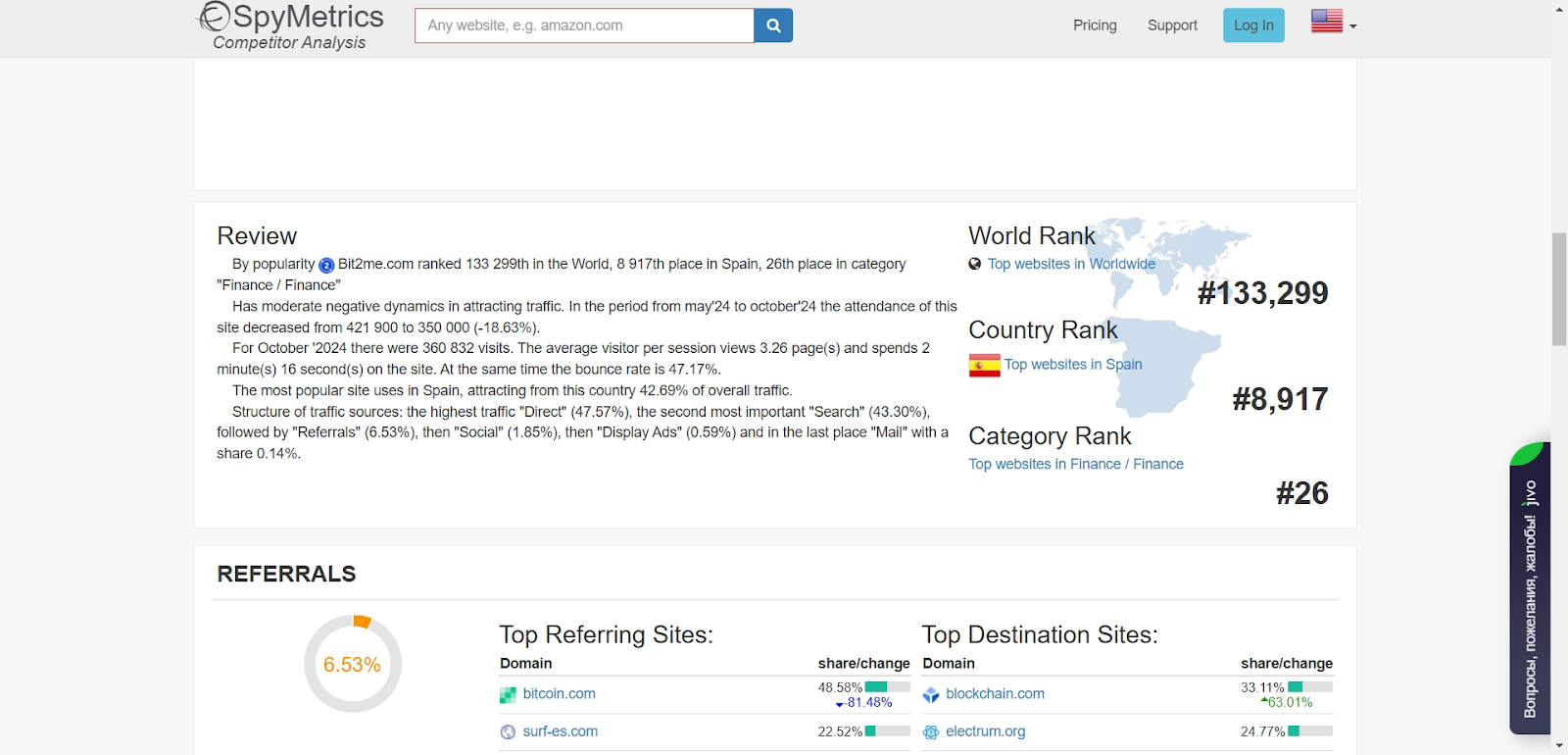This screenshot has width=1568, height=755.
Task: Click the Top Referring Sites heading
Action: point(607,634)
